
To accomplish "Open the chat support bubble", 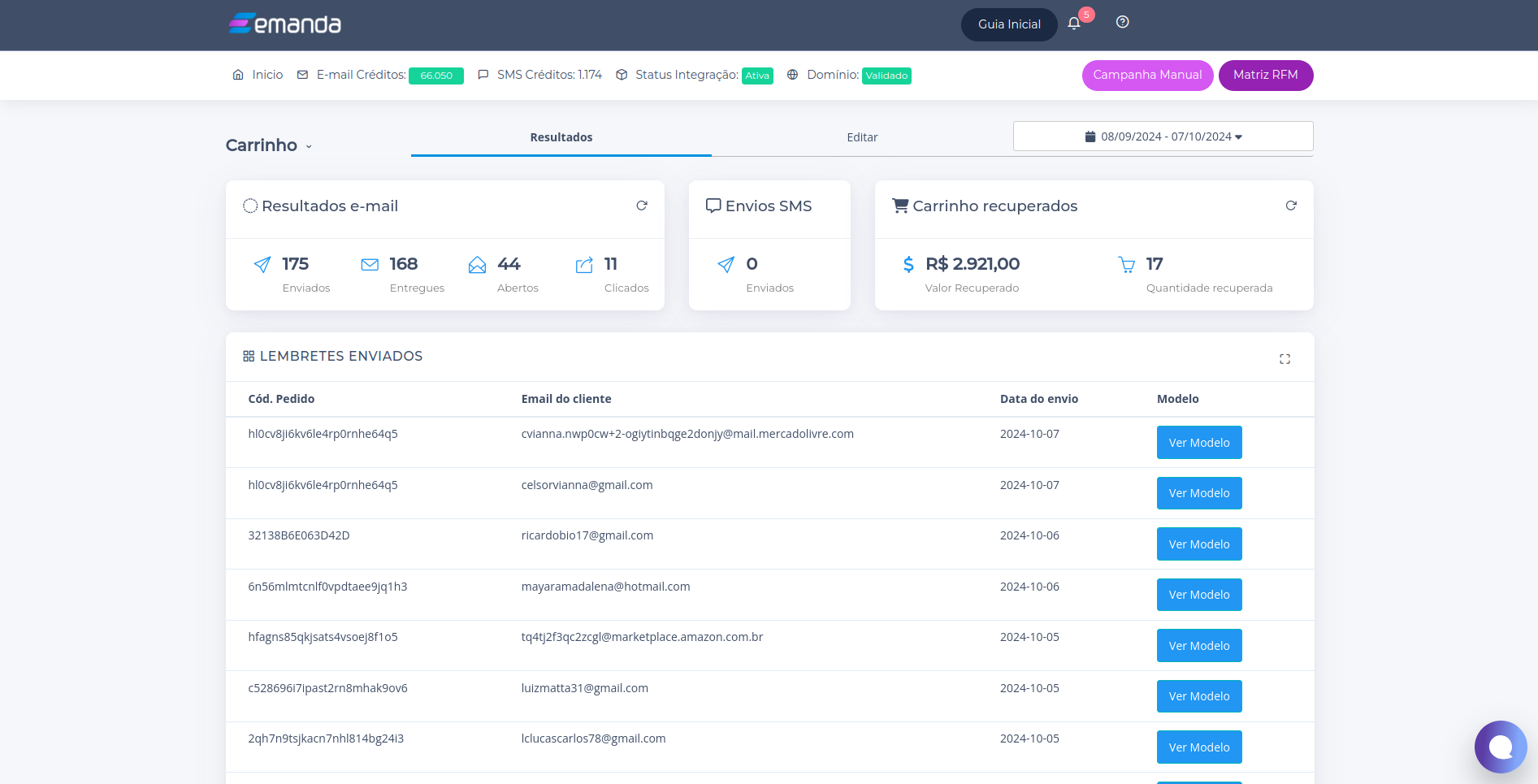I will pyautogui.click(x=1501, y=747).
